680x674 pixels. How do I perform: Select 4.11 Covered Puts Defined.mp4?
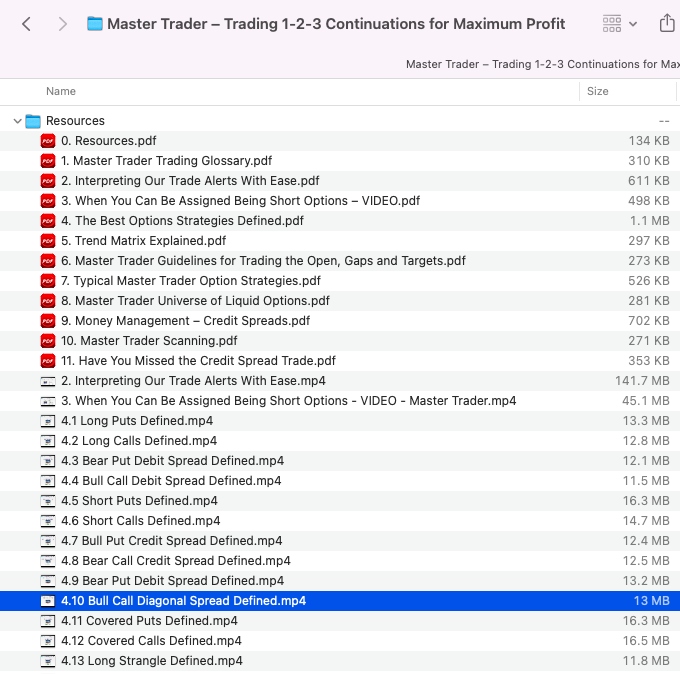[x=149, y=621]
